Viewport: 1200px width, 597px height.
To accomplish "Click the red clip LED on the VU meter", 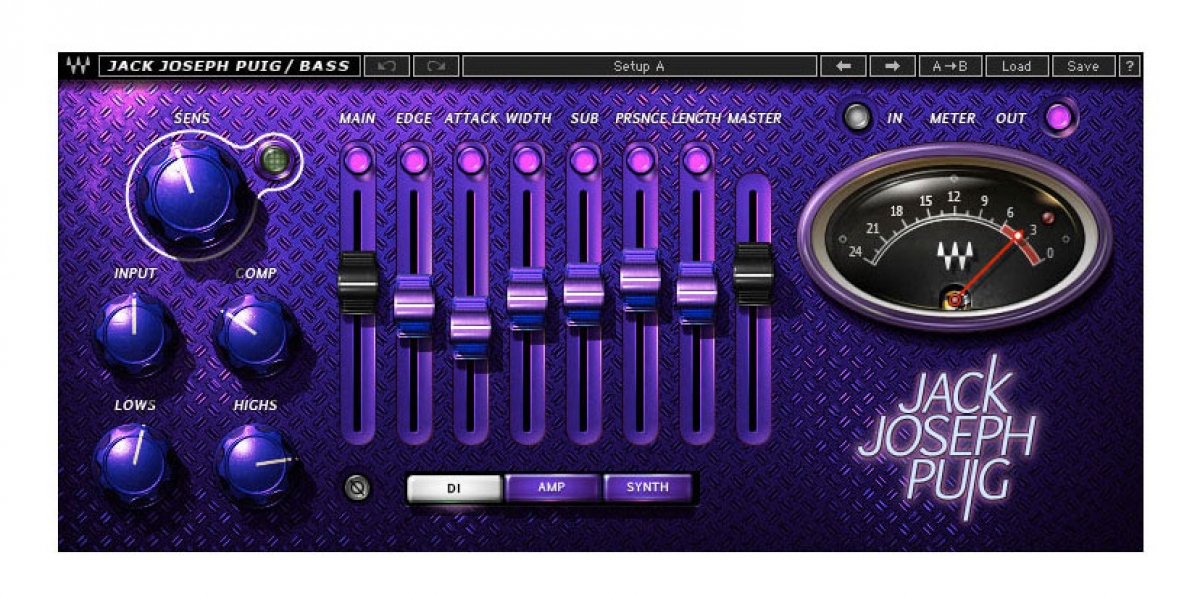I will tap(1048, 217).
